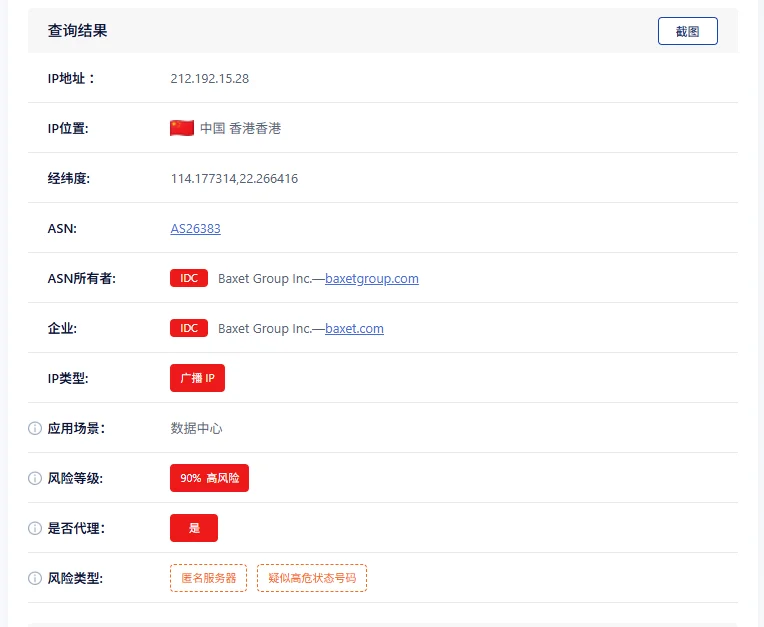Click the 数据中心 application scenario value

click(197, 428)
